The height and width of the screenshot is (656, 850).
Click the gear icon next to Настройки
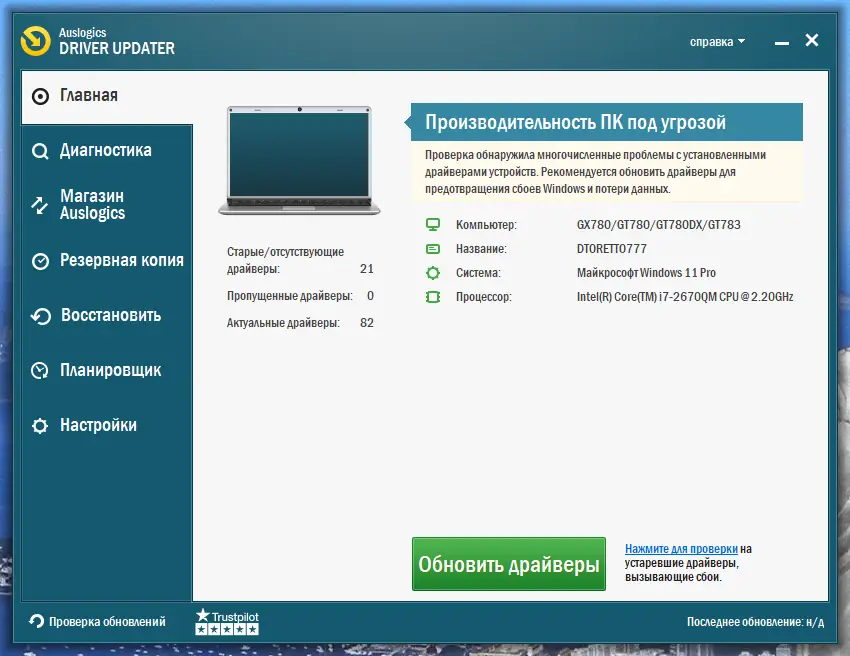[40, 425]
